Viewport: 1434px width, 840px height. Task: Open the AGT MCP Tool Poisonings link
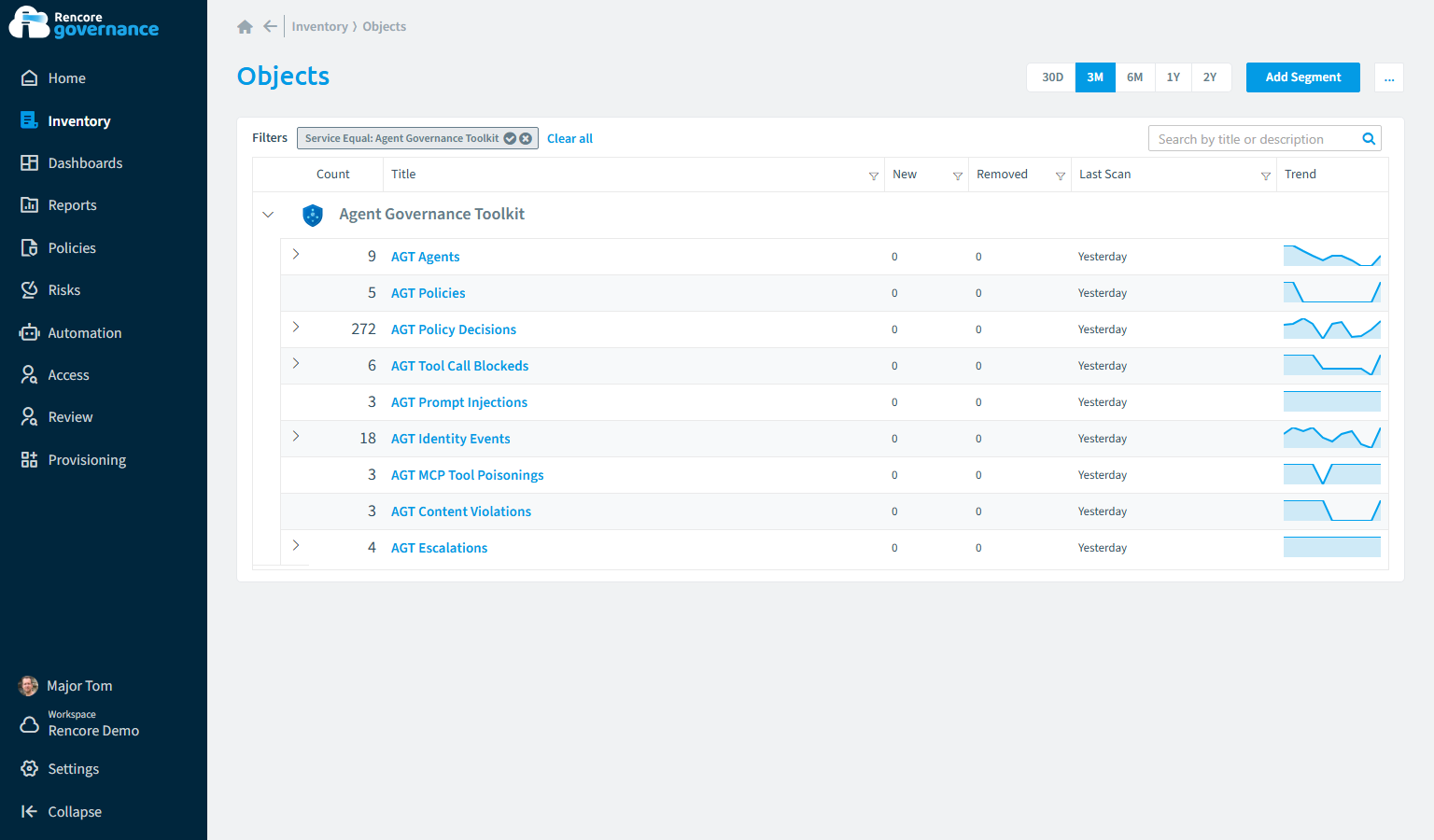(467, 475)
